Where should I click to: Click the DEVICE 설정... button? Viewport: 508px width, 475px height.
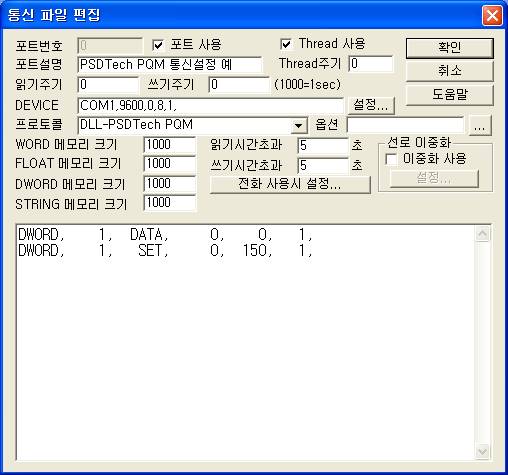371,105
